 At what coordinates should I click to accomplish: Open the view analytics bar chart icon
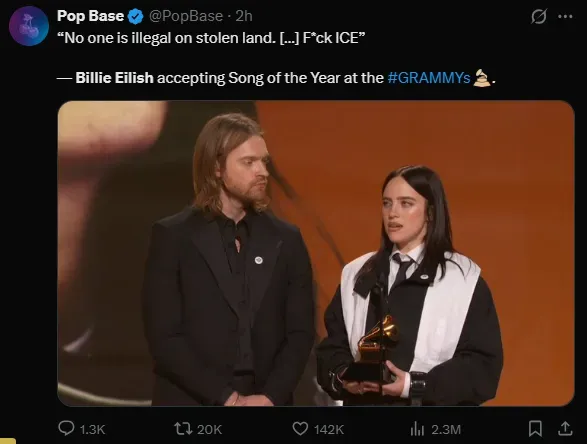click(x=417, y=429)
